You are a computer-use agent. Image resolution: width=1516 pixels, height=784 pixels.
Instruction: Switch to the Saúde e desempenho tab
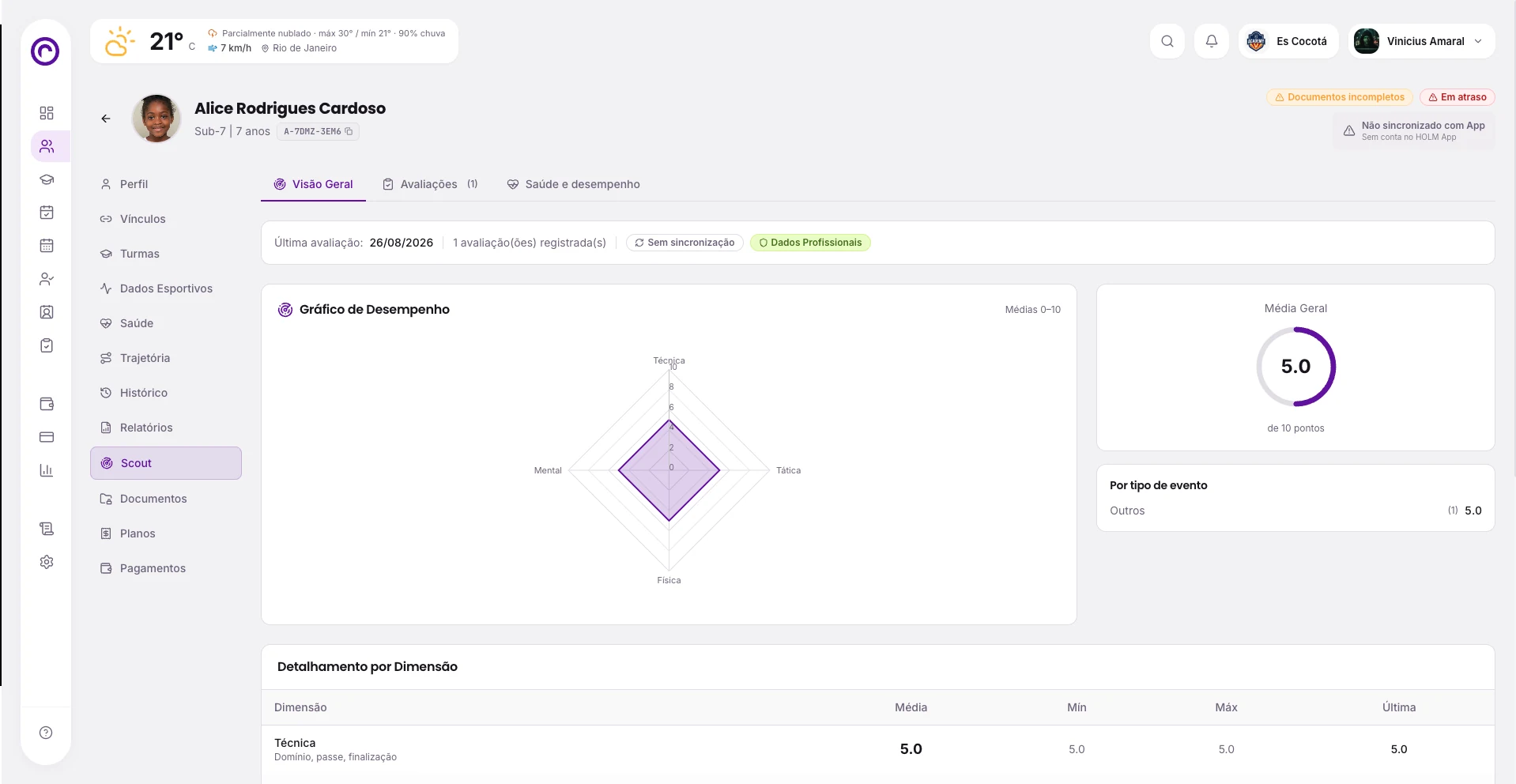(573, 184)
